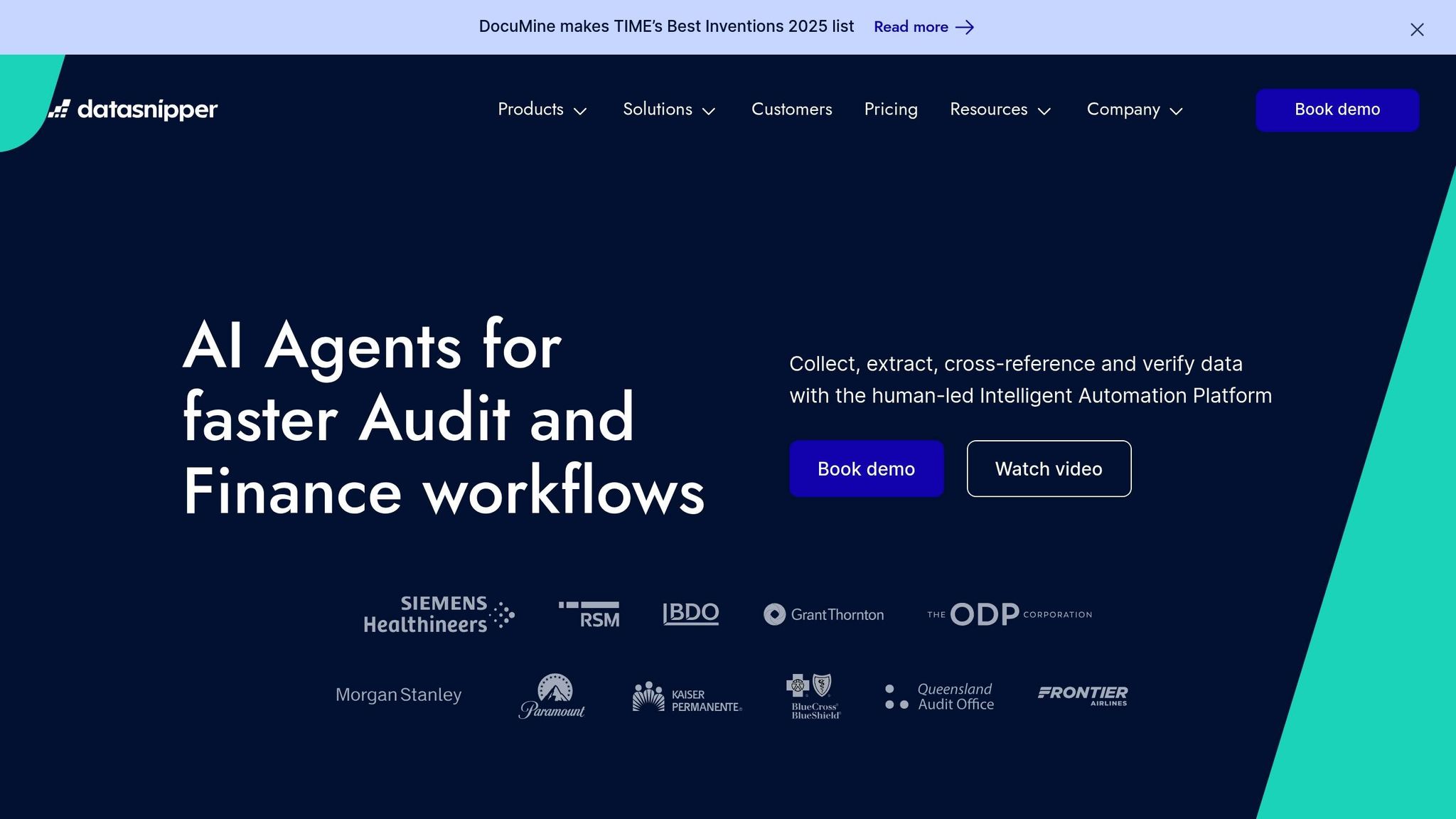Click the Grant Thornton logo
The image size is (1456, 819).
[x=823, y=614]
